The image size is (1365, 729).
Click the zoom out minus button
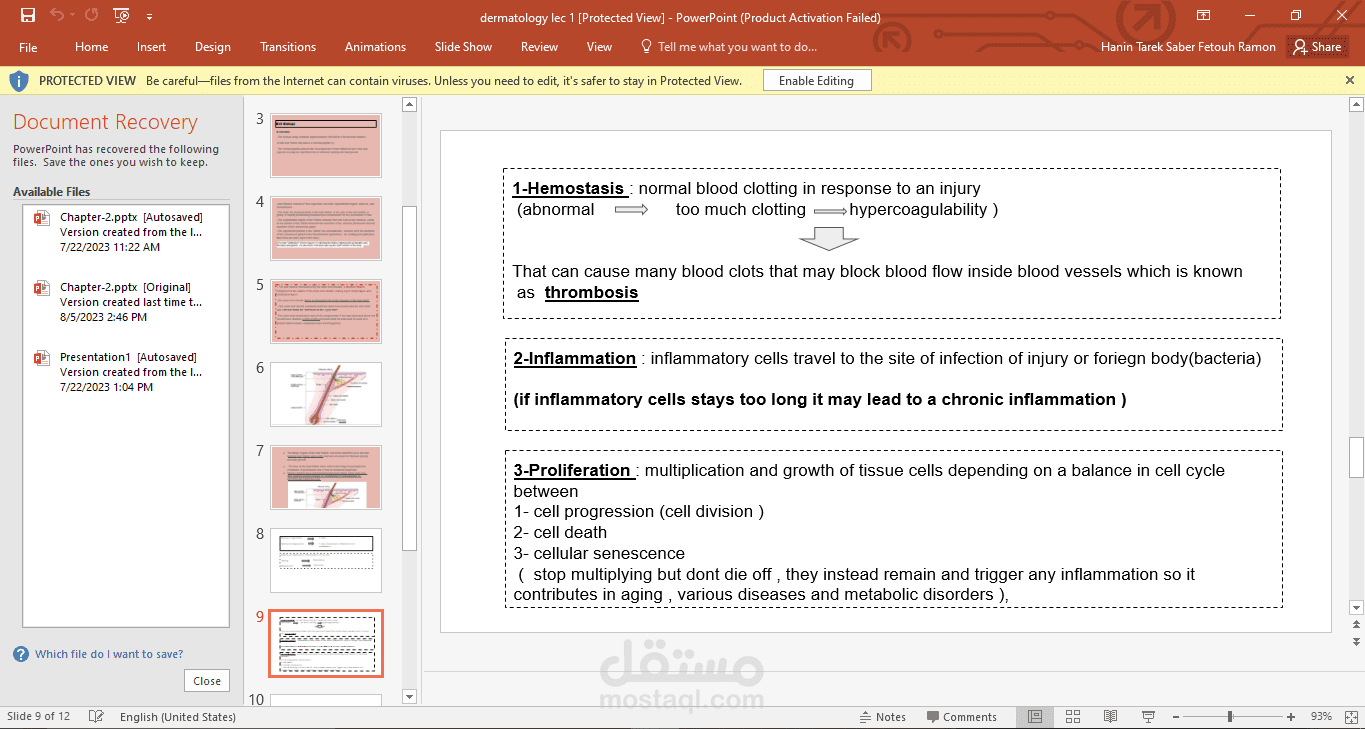pos(1175,716)
